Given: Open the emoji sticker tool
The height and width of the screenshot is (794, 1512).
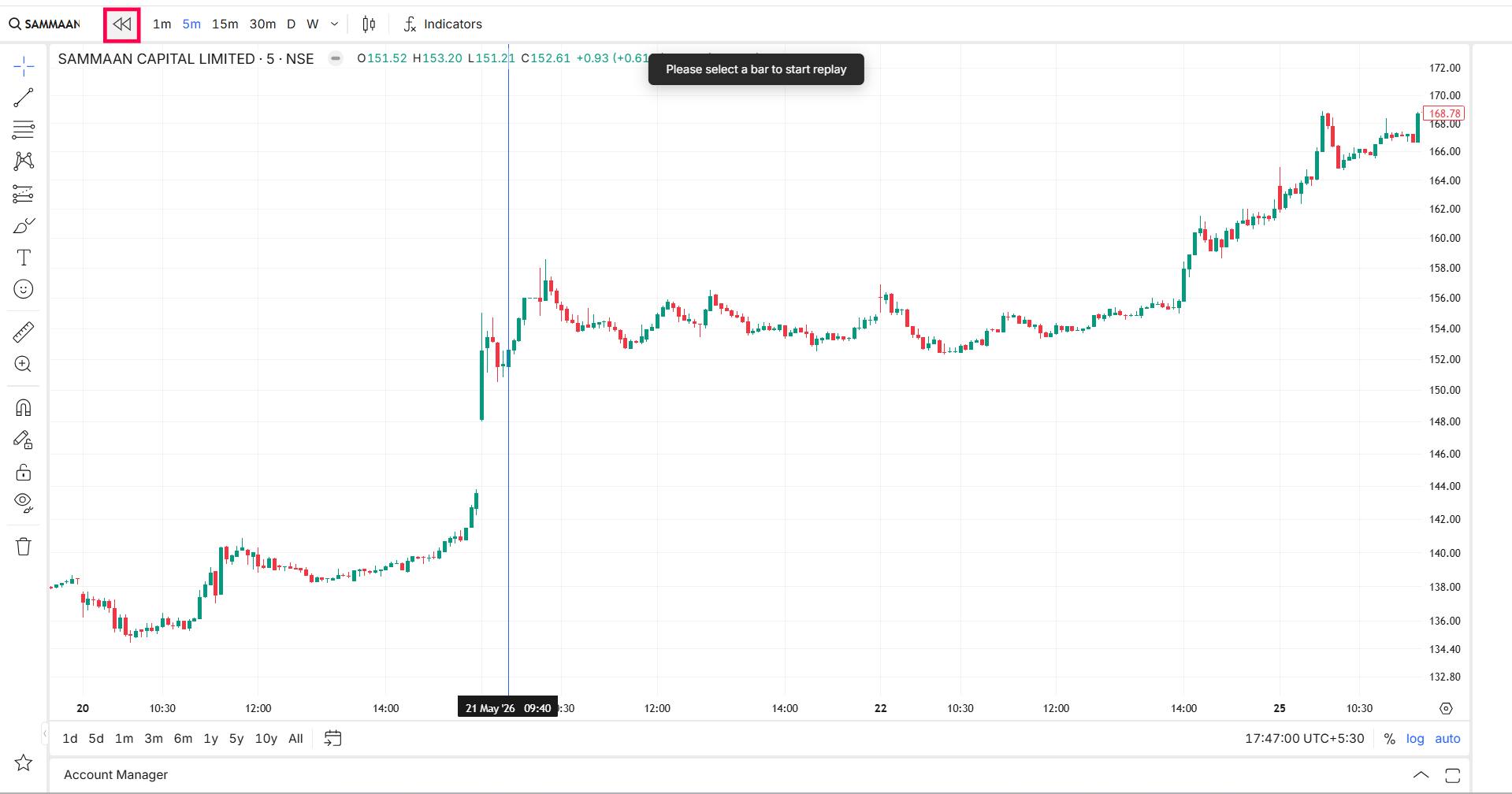Looking at the screenshot, I should click(24, 290).
